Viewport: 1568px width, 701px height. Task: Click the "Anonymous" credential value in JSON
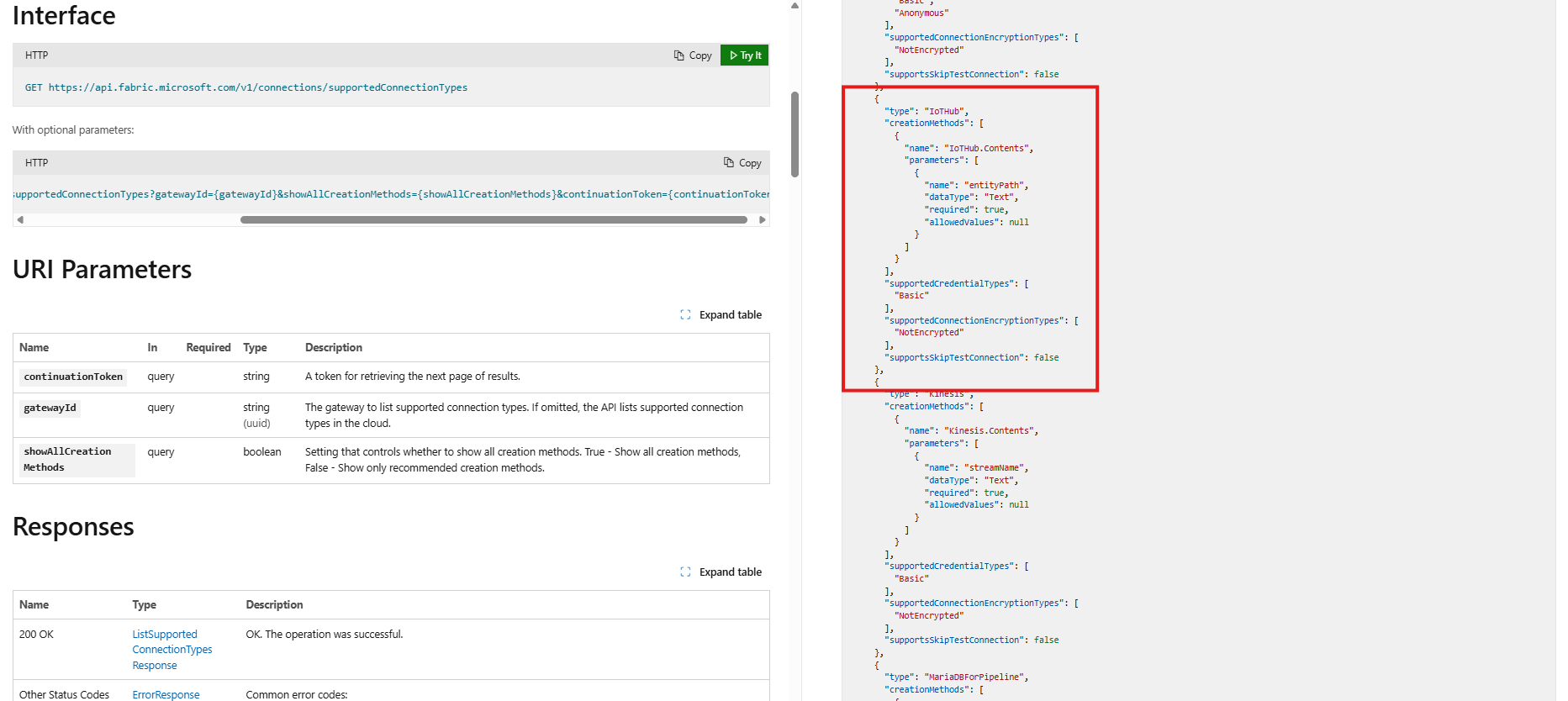coord(921,13)
